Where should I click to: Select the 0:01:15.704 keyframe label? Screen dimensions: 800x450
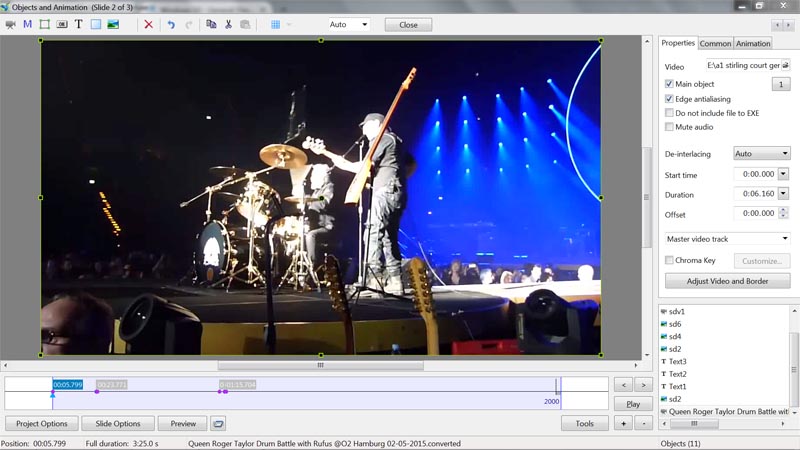[x=237, y=384]
